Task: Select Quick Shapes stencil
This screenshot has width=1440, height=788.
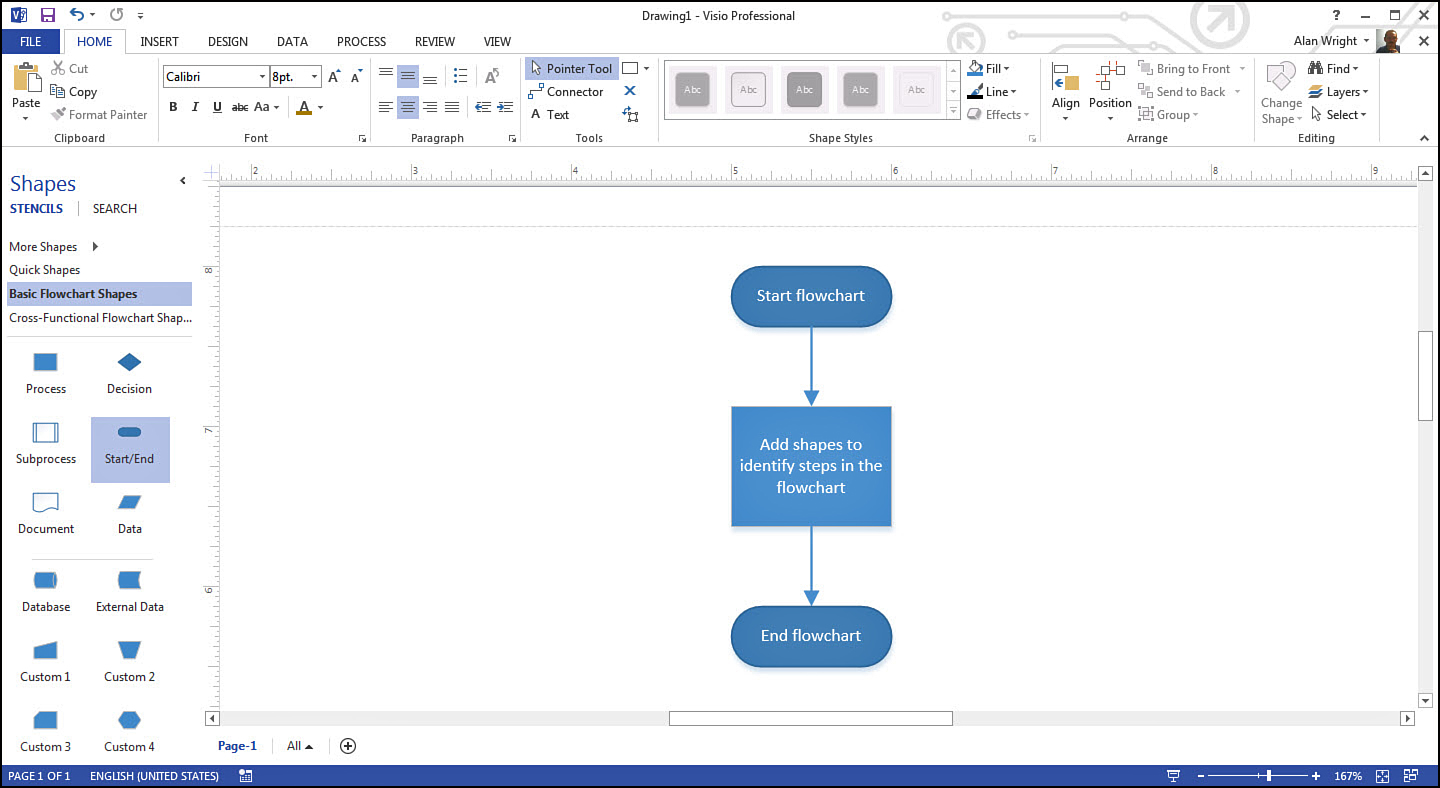Action: [x=45, y=270]
